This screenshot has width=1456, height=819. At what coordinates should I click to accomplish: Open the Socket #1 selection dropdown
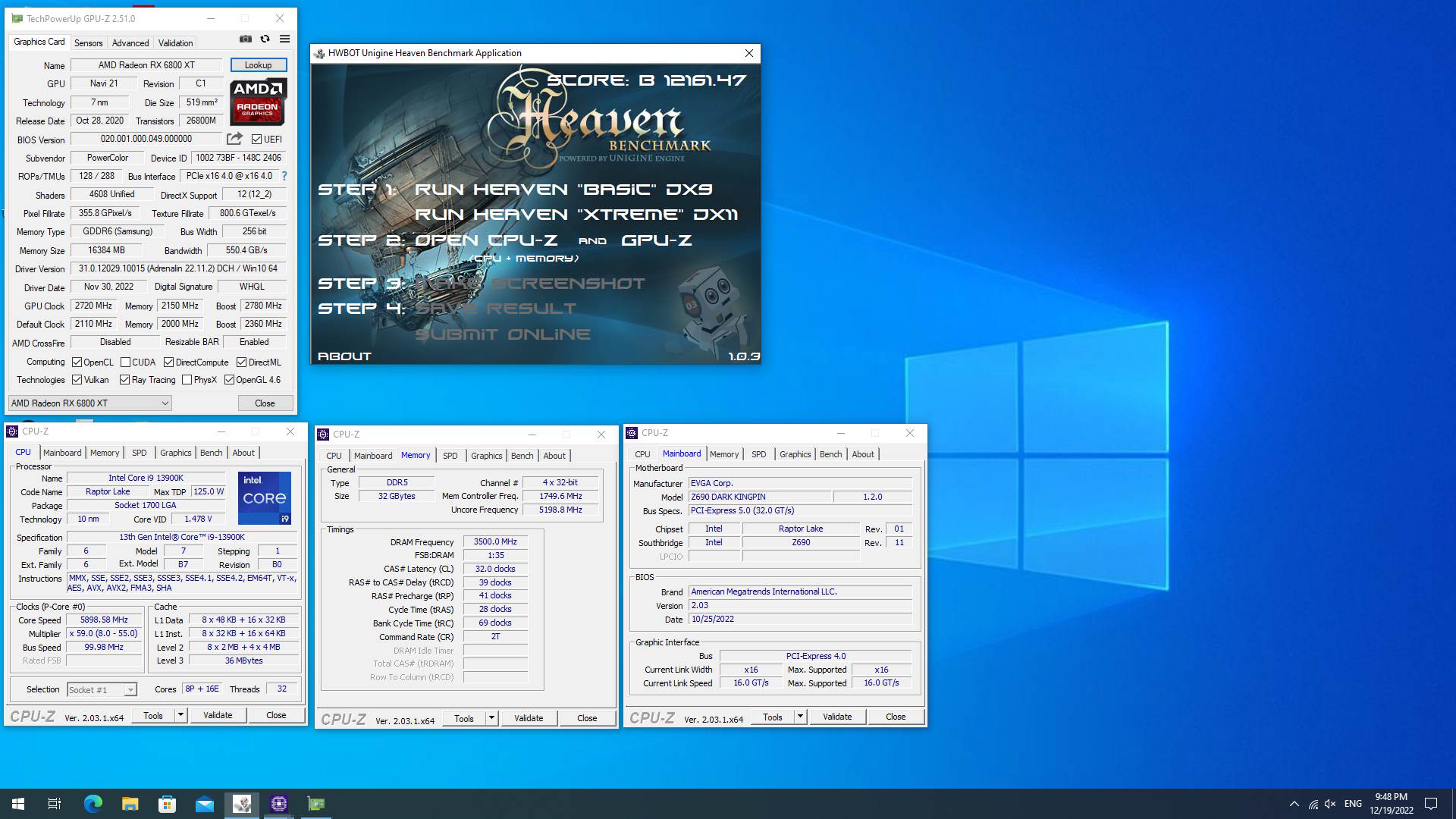(102, 690)
